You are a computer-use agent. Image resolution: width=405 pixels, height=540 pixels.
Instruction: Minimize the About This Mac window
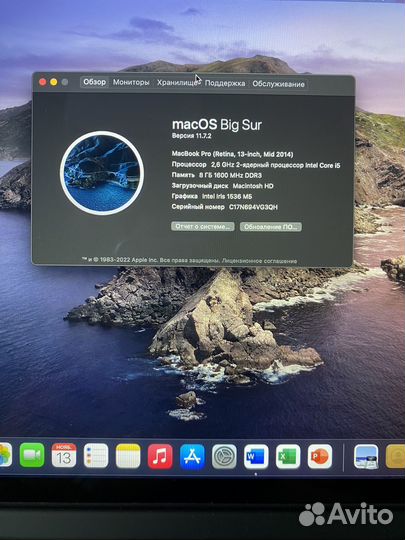pyautogui.click(x=54, y=82)
